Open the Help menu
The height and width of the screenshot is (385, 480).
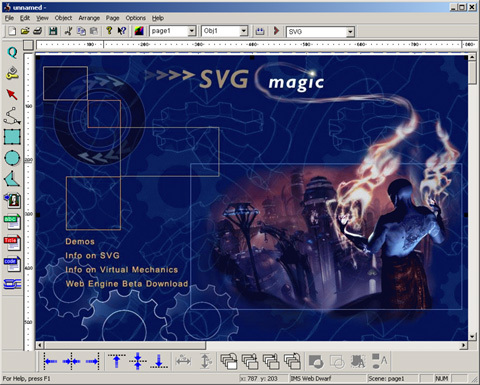pyautogui.click(x=158, y=18)
